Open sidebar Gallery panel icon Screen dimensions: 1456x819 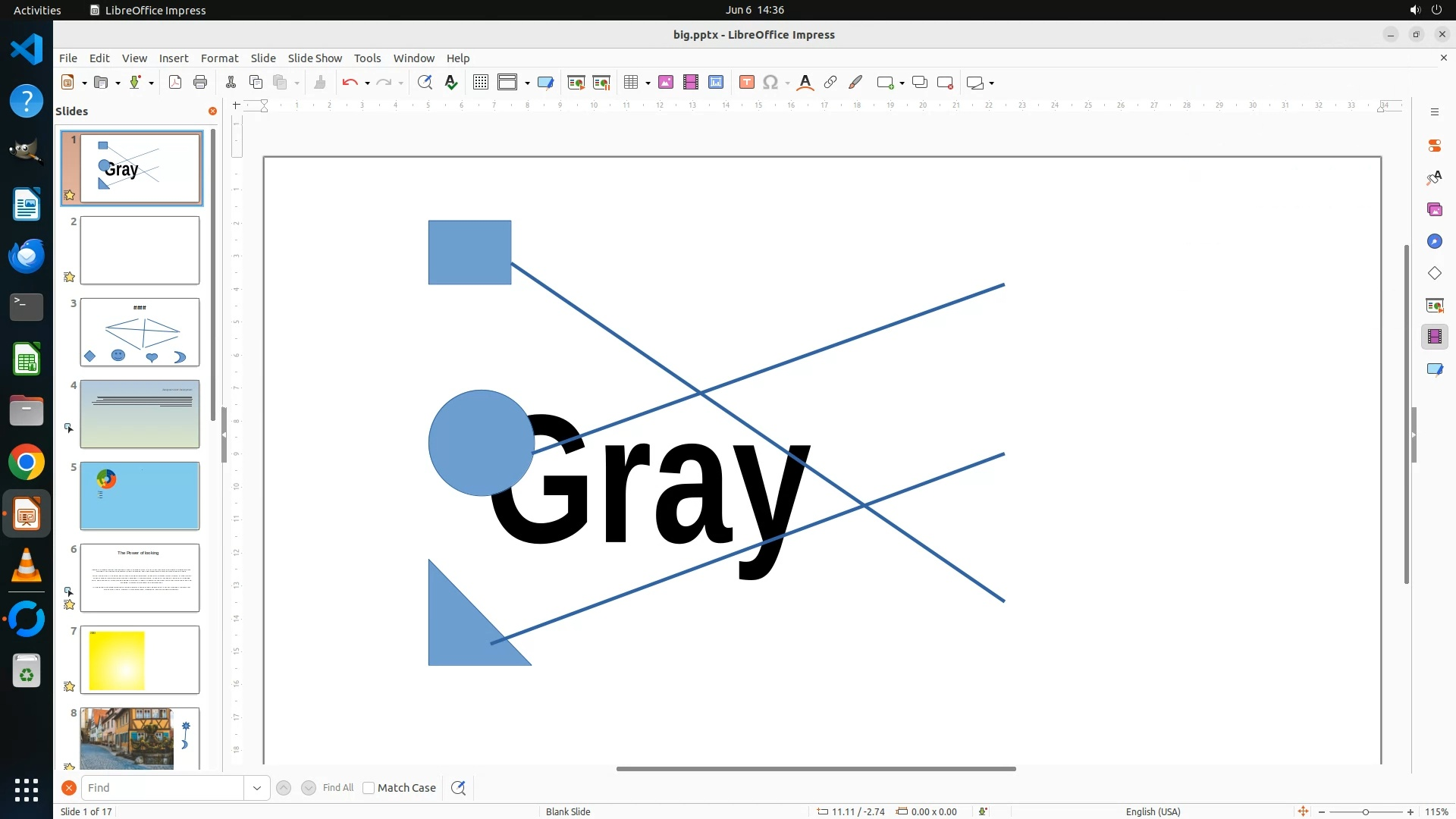coord(1434,209)
